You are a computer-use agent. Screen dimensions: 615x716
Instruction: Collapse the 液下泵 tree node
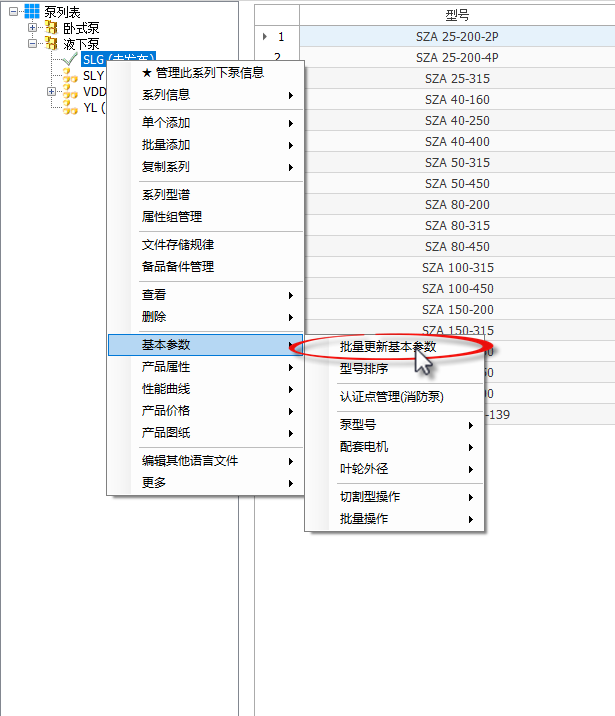click(32, 43)
